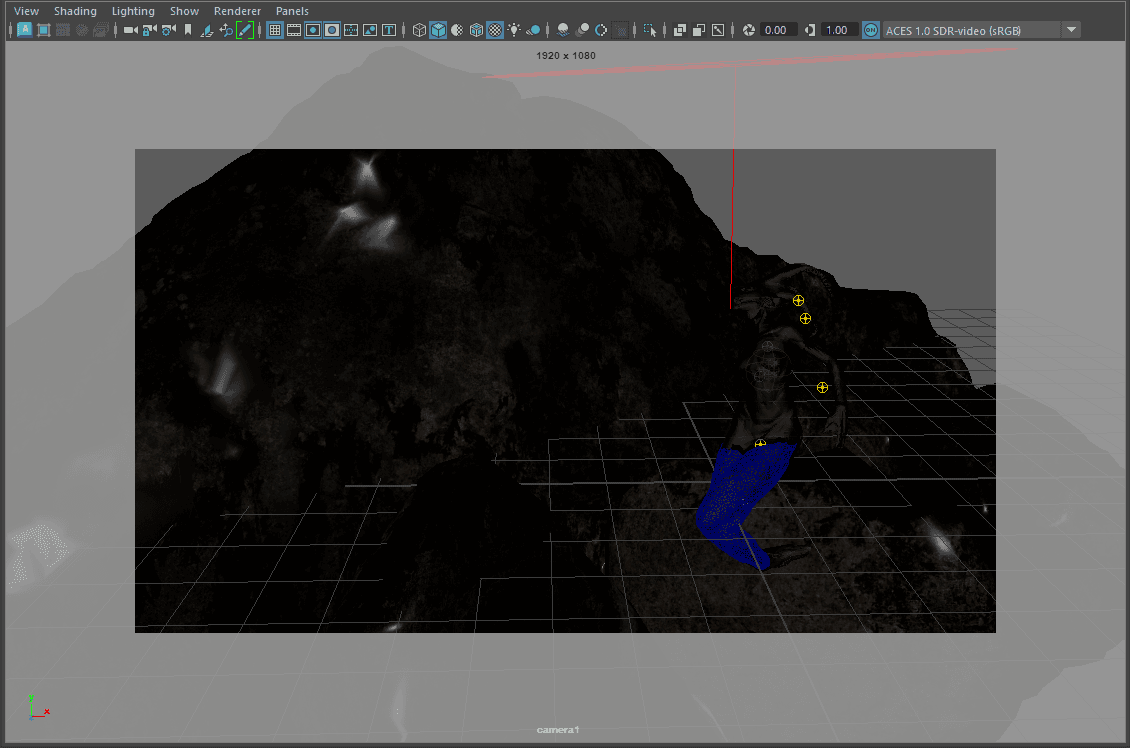Viewport: 1130px width, 748px height.
Task: Click the 1920 x 1080 resolution label
Action: tap(566, 55)
